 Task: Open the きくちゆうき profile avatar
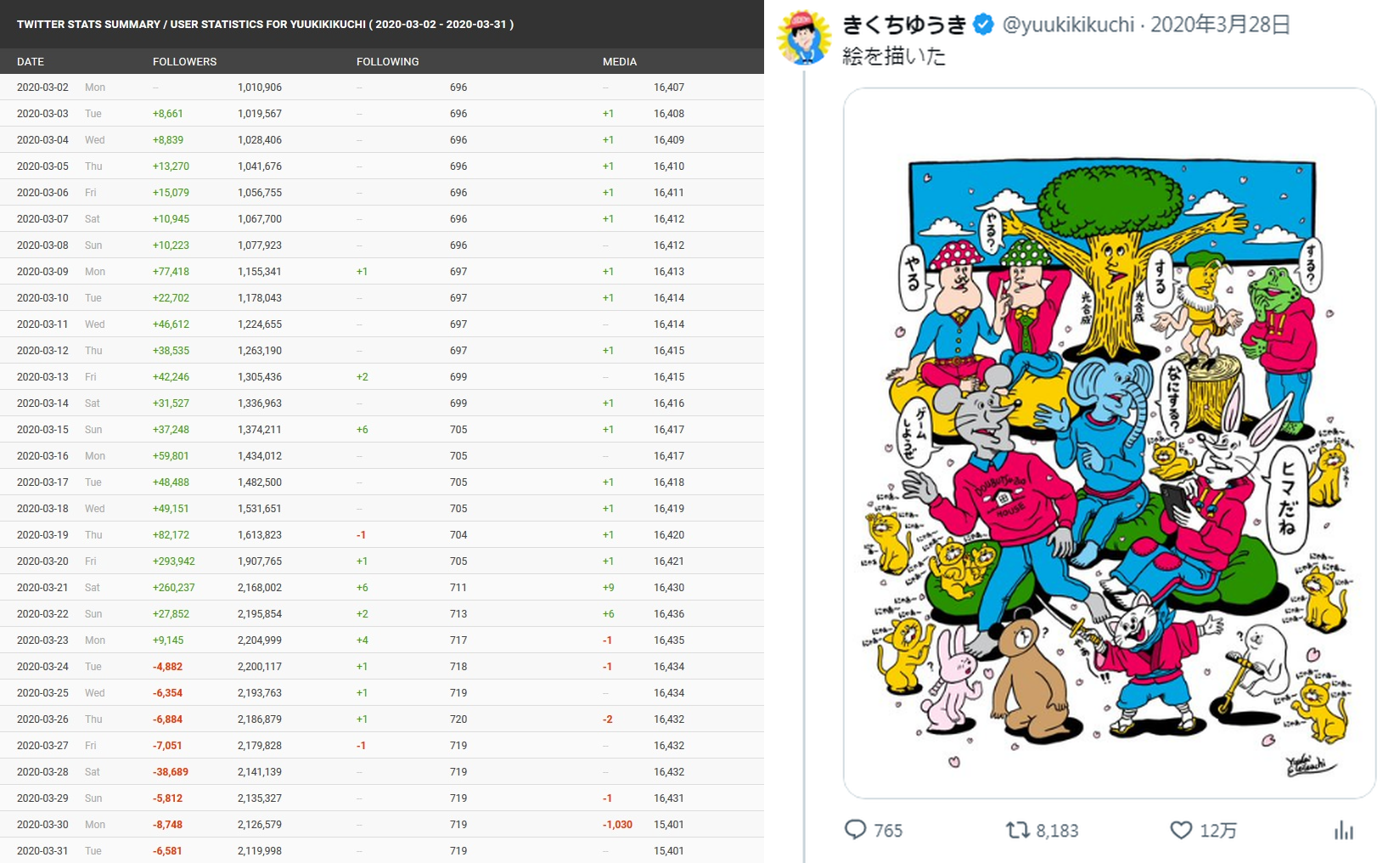804,37
